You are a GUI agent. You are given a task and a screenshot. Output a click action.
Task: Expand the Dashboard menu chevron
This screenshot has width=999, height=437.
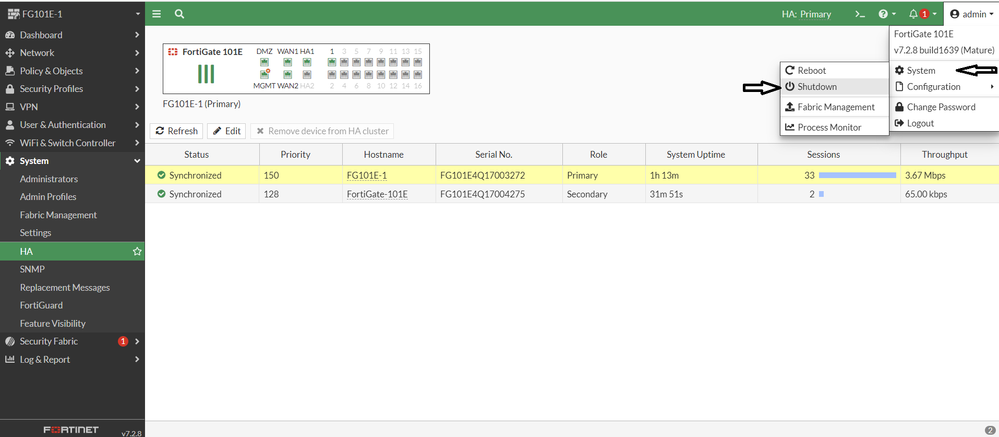(137, 35)
